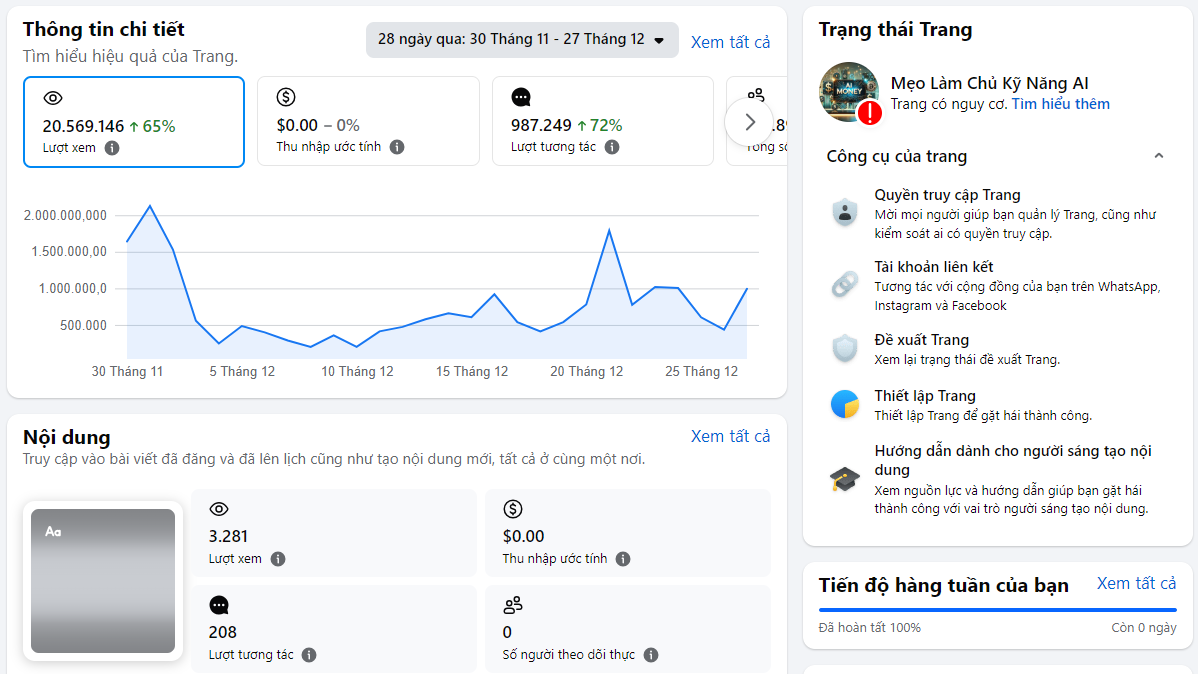Click Xem tất cả in Thông tin chi tiết
Viewport: 1198px width, 674px height.
730,42
